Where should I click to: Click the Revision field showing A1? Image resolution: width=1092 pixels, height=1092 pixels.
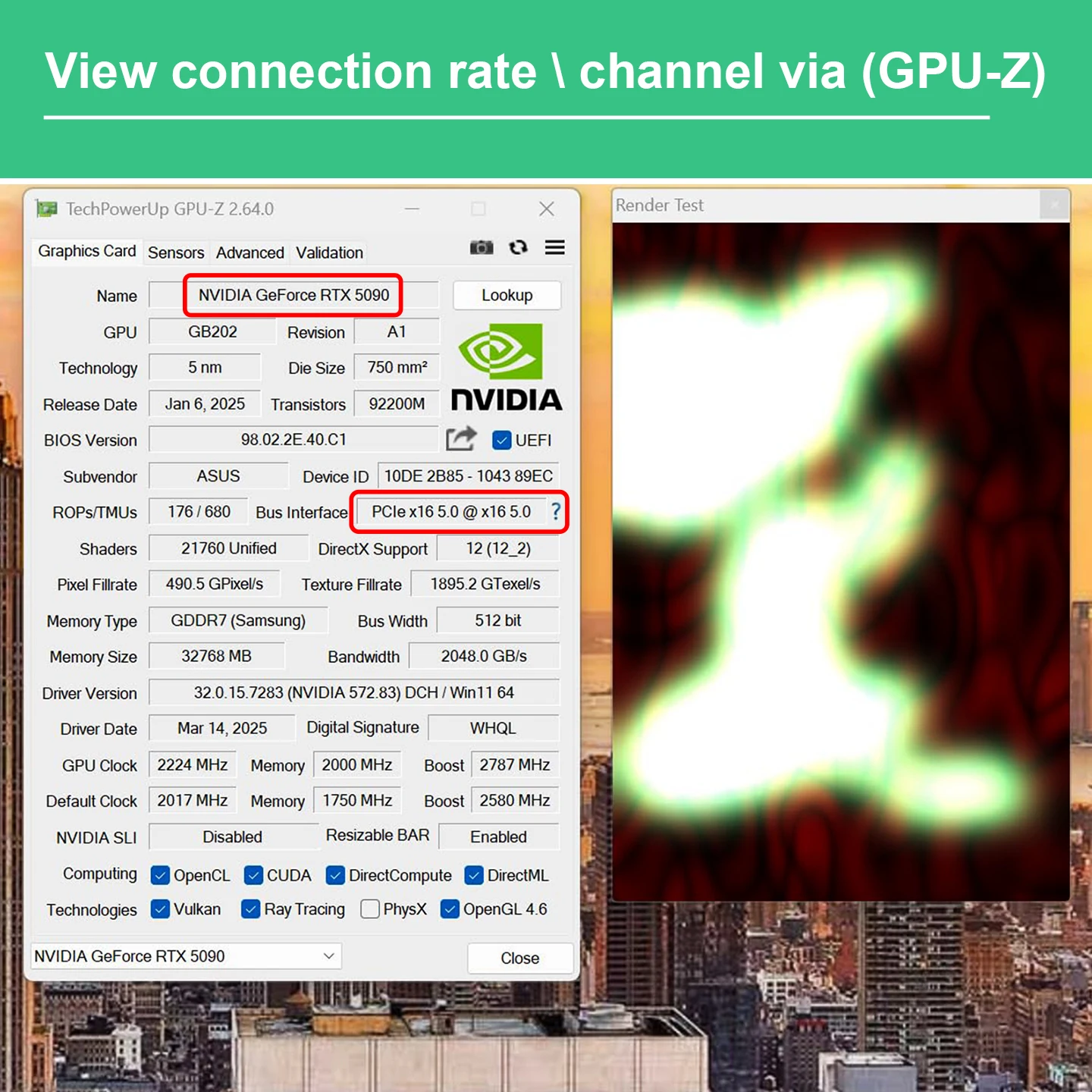tap(397, 331)
